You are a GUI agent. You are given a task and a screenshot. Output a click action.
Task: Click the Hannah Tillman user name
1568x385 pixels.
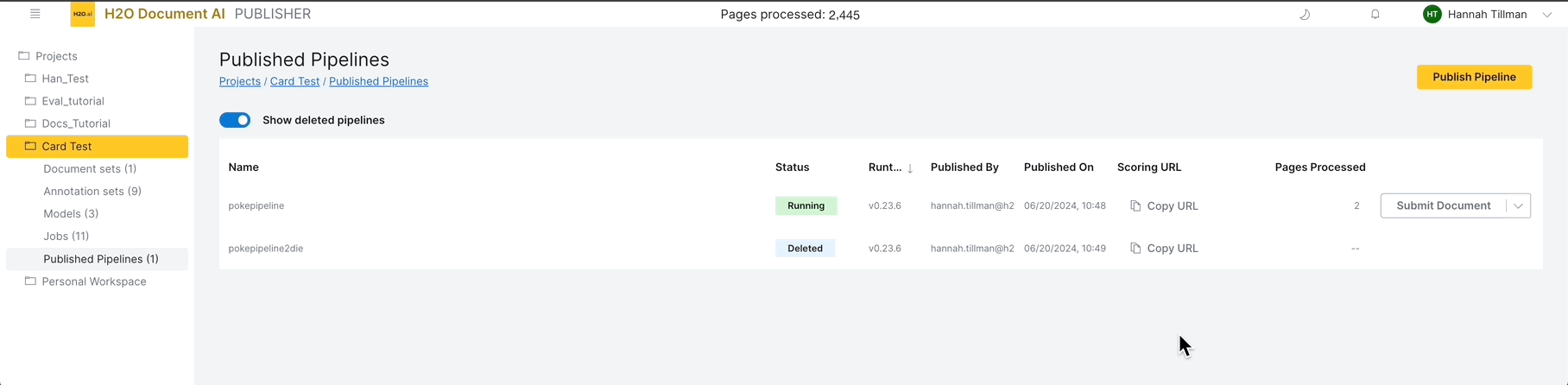tap(1487, 15)
